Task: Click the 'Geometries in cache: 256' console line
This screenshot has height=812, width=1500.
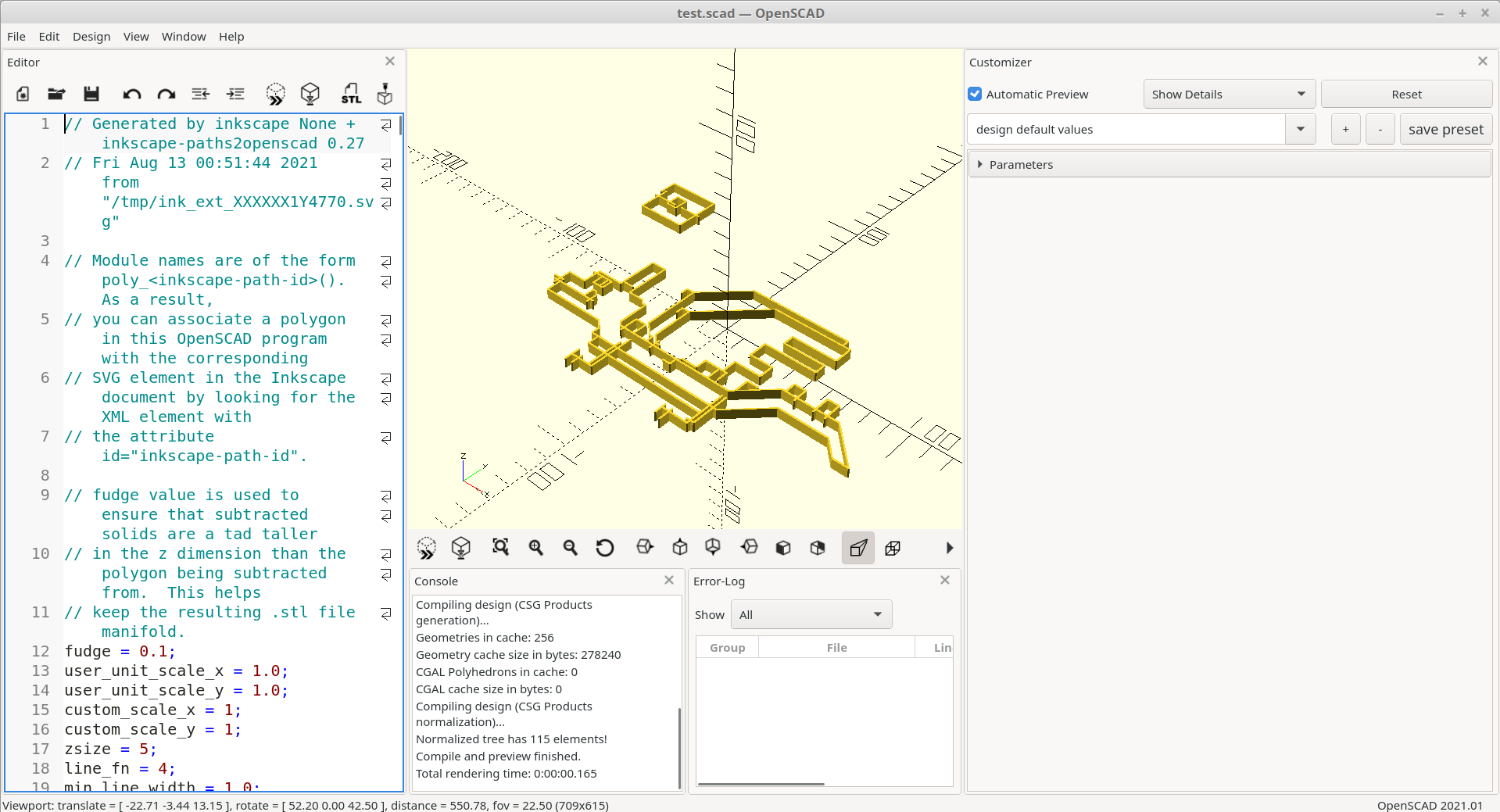Action: coord(485,638)
